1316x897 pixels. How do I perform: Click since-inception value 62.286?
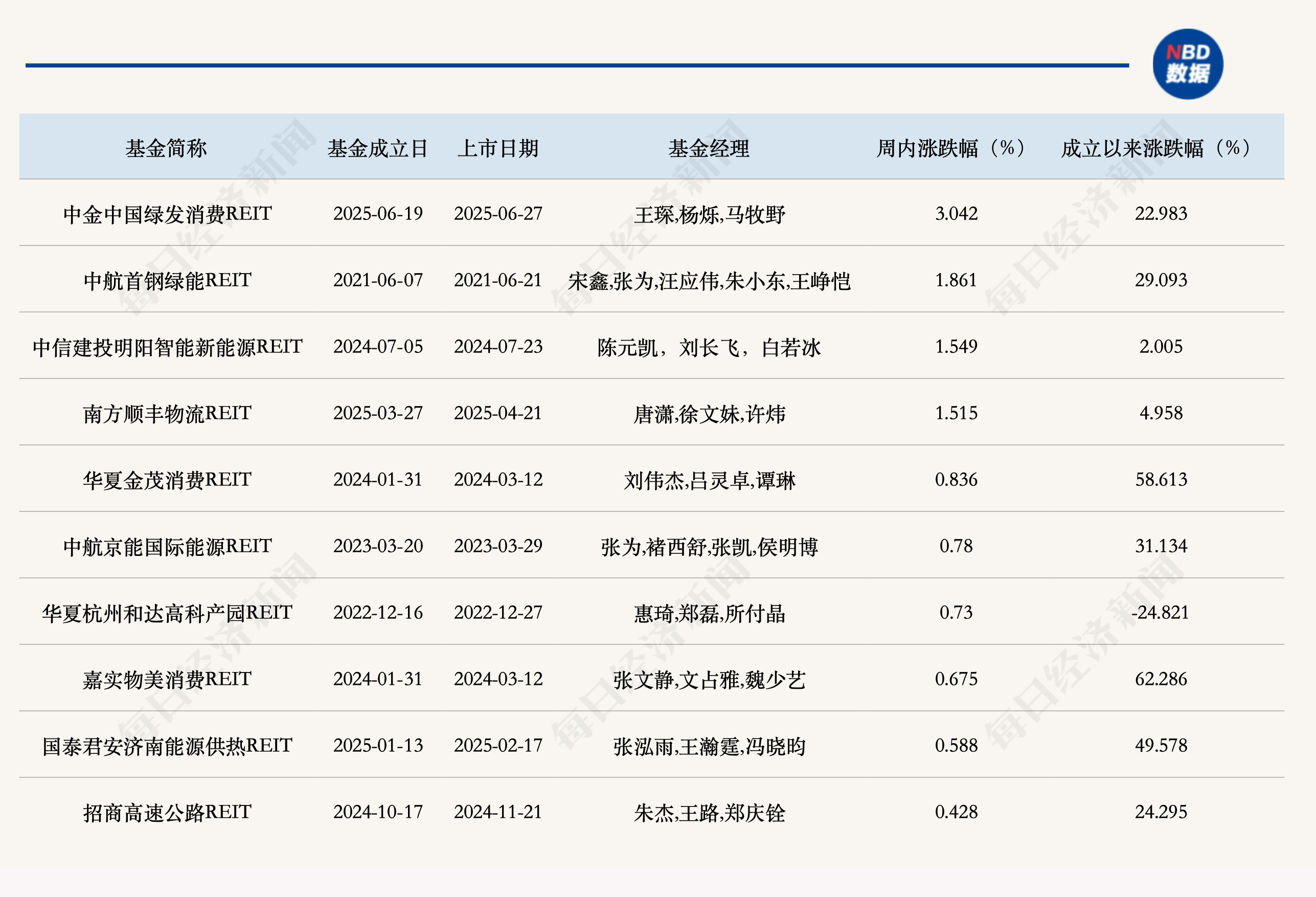click(x=1161, y=679)
